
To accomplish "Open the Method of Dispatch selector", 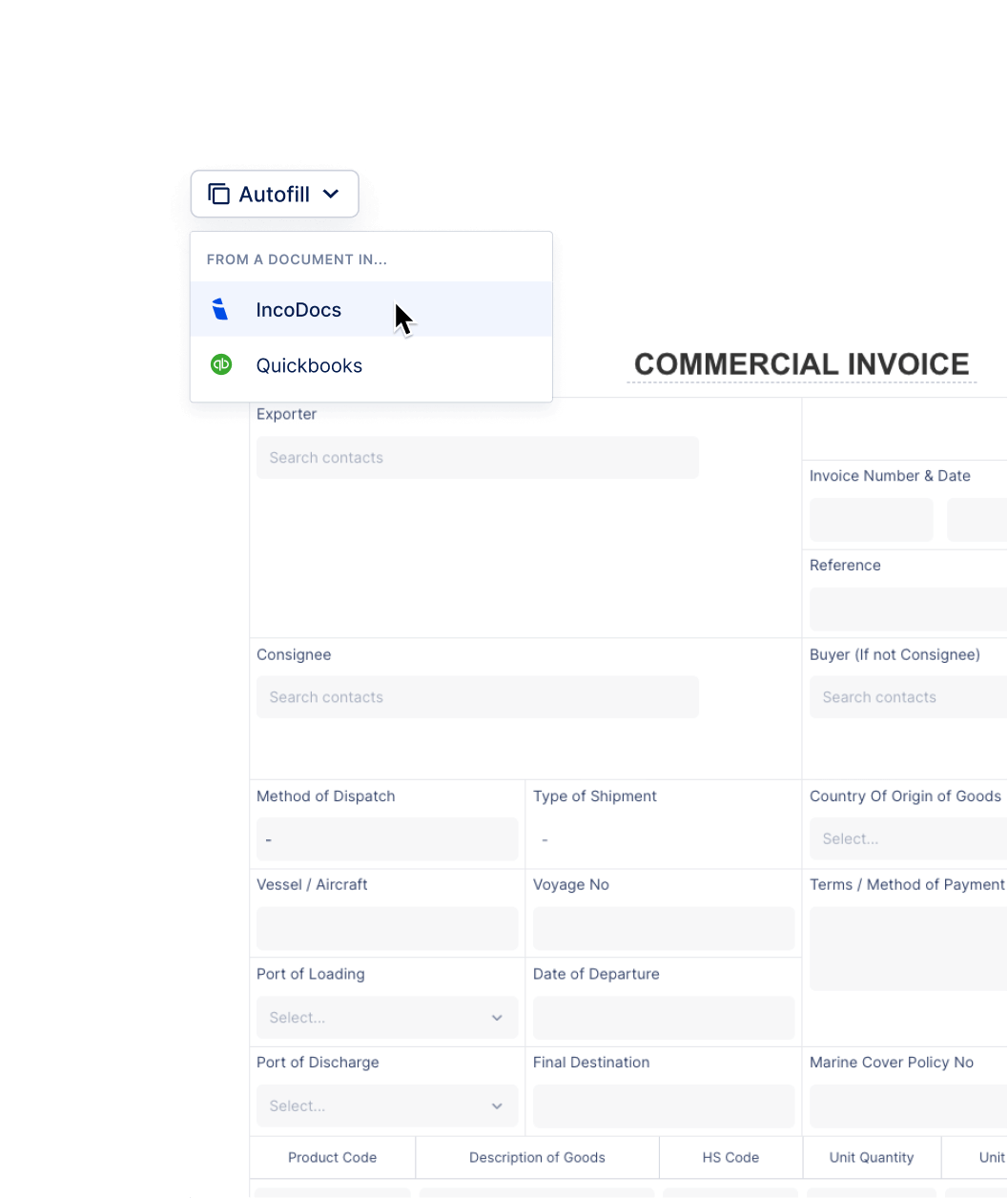I will pyautogui.click(x=386, y=838).
